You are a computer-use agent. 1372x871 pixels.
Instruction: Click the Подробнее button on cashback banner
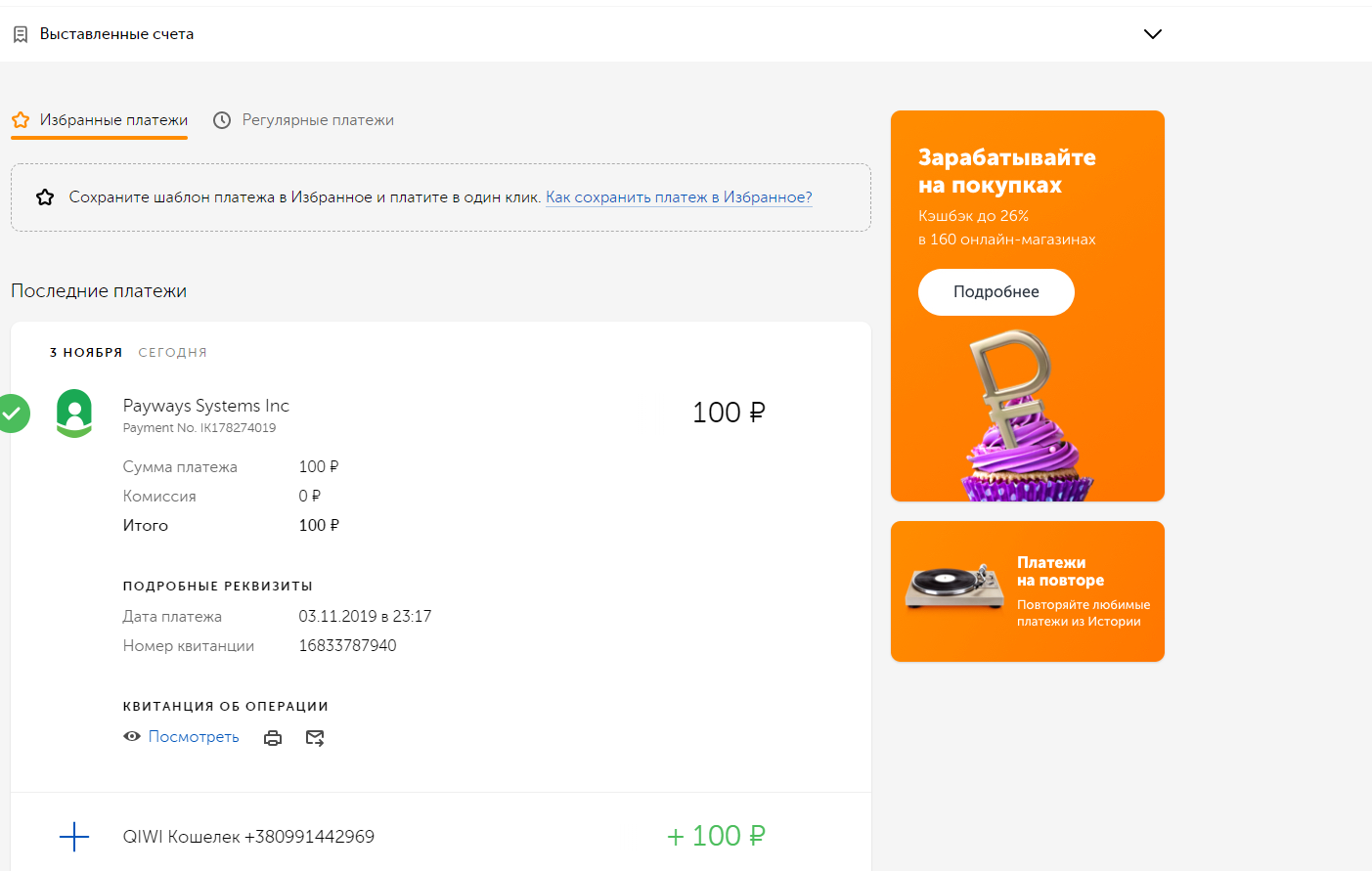point(996,292)
